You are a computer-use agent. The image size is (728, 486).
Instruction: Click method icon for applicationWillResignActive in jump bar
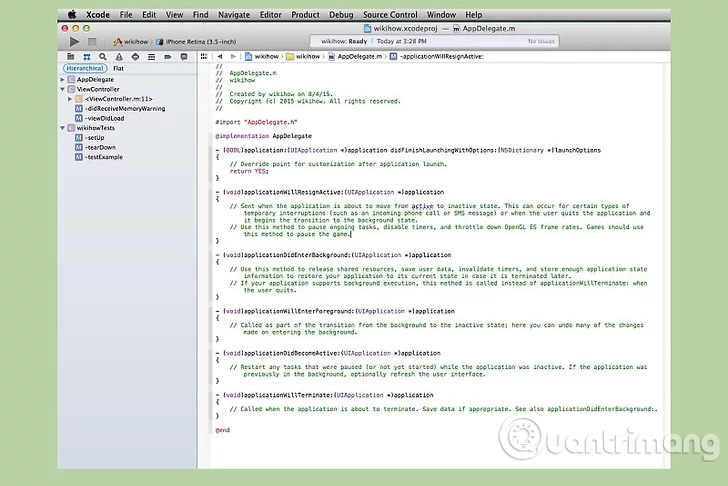[393, 56]
